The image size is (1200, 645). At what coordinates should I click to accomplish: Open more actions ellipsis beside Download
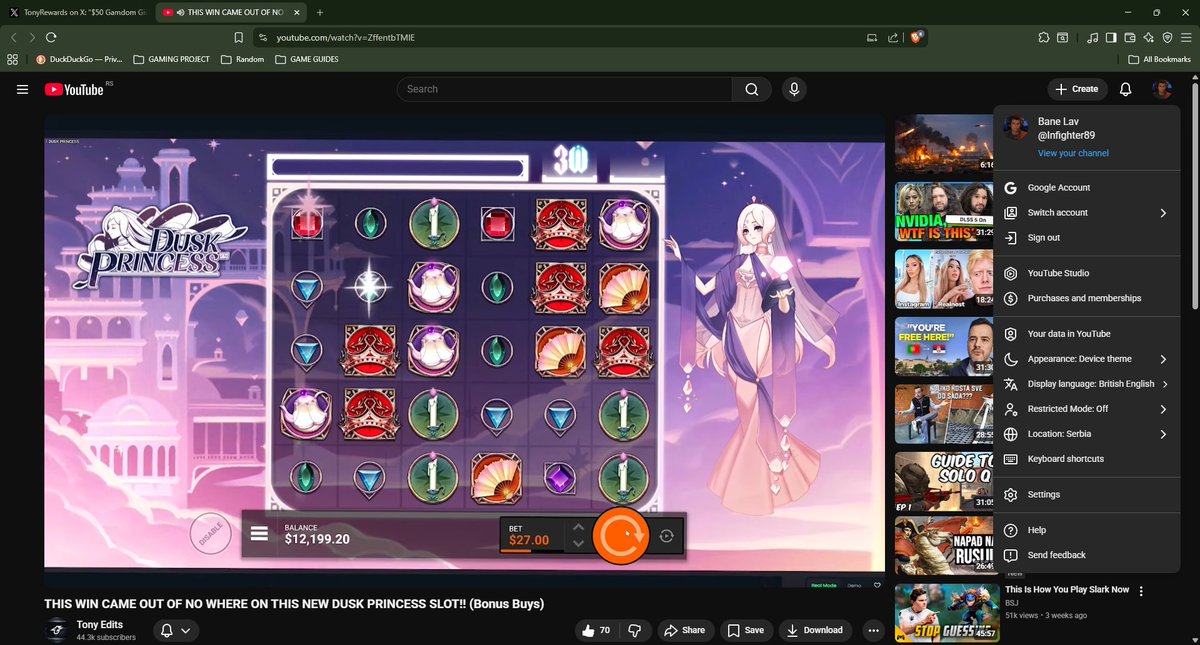tap(874, 630)
